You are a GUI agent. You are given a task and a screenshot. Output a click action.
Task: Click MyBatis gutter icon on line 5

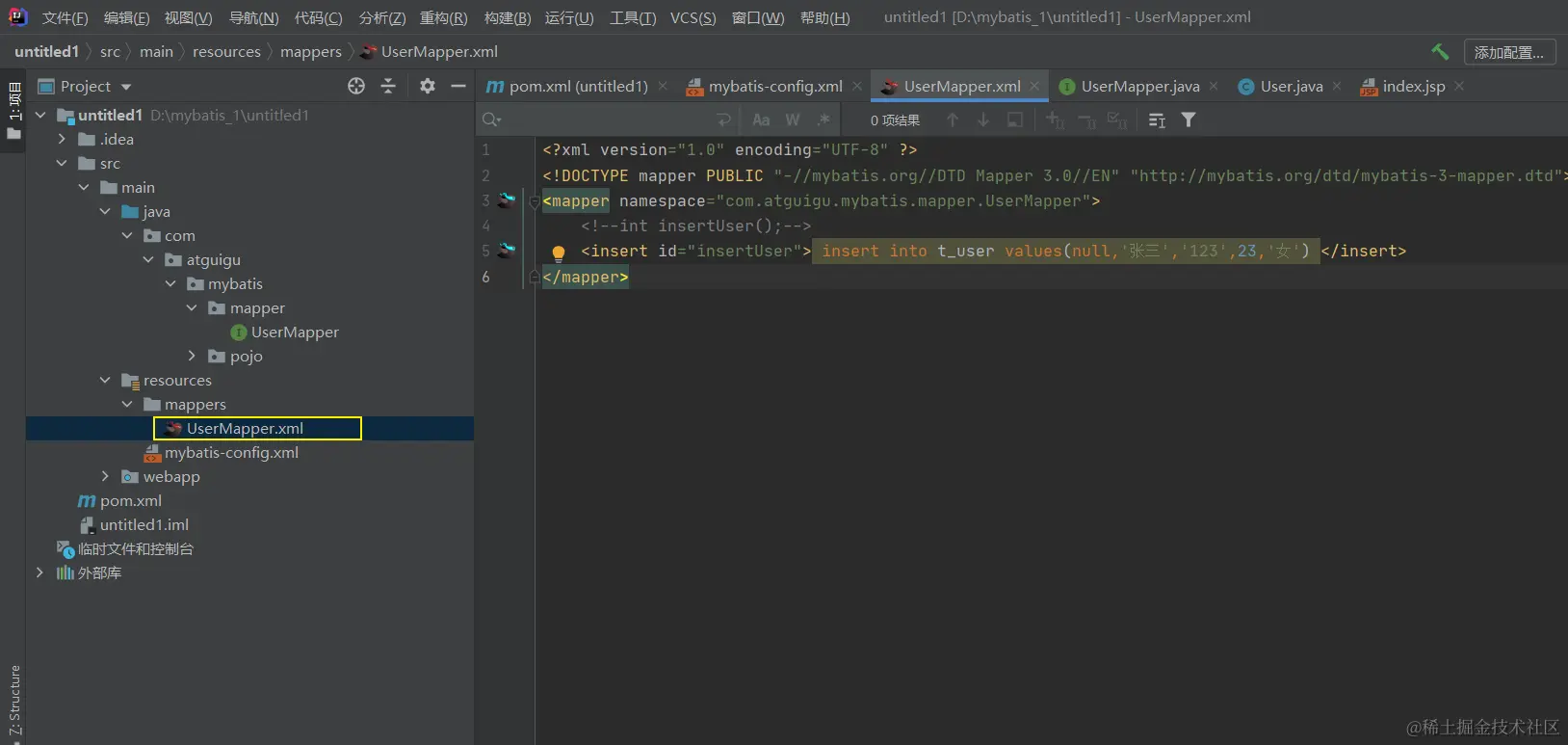tap(507, 251)
